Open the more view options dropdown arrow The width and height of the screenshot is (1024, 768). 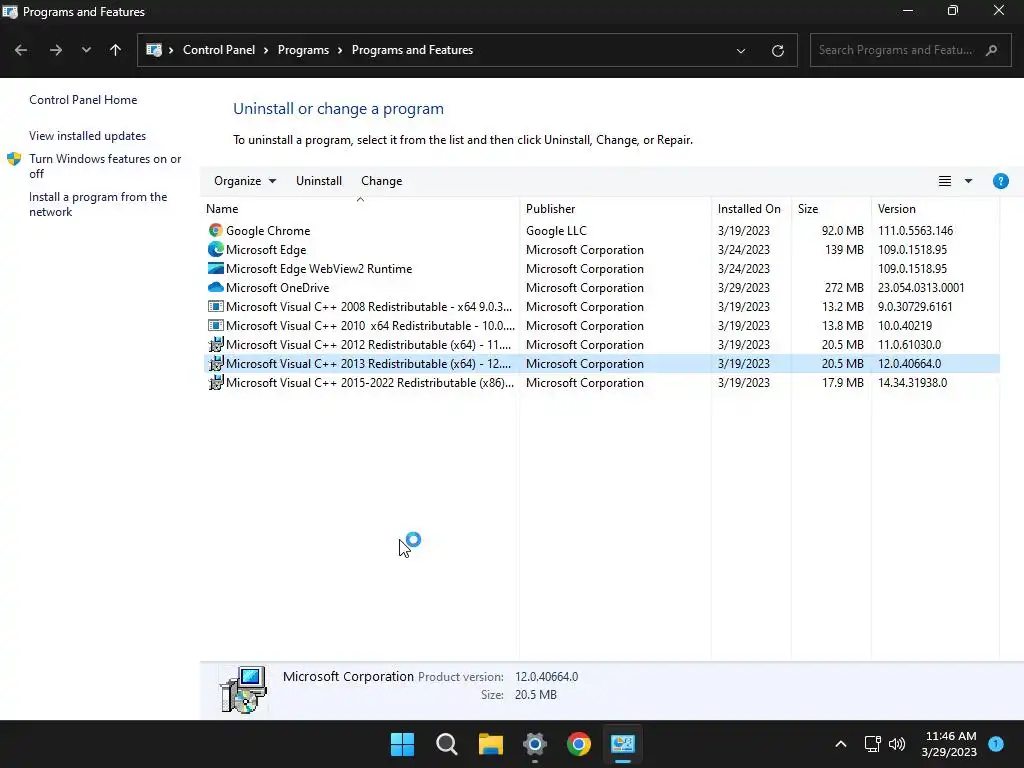point(968,181)
